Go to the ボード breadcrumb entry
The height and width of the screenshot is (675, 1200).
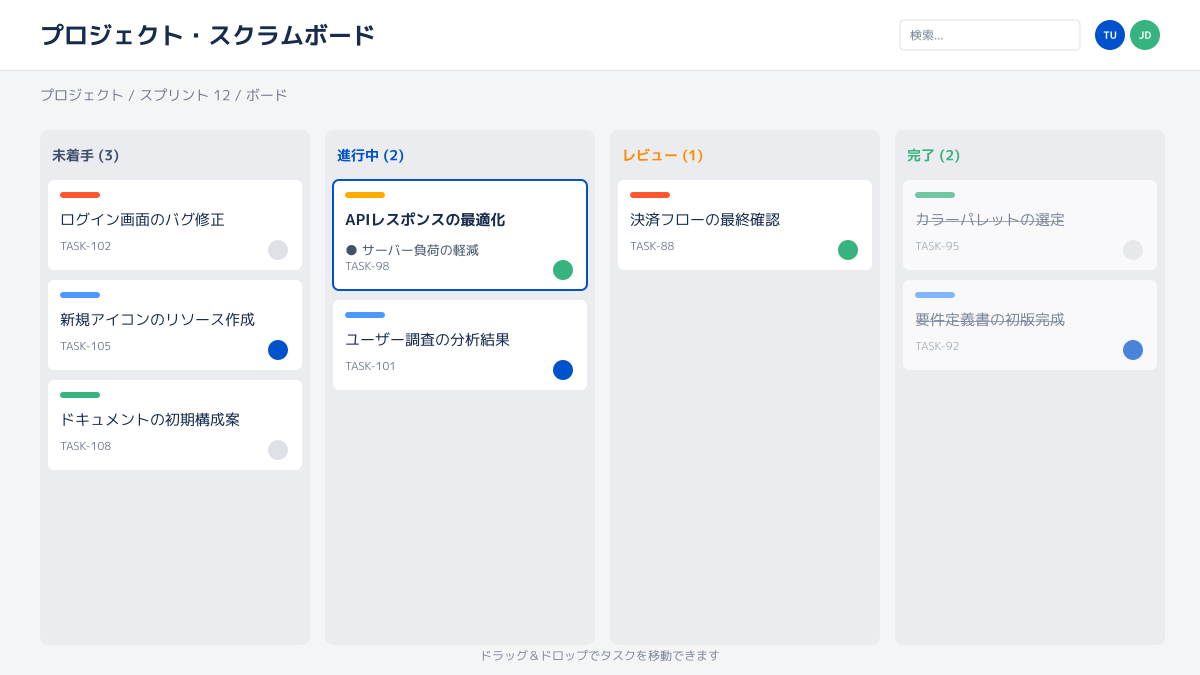266,95
